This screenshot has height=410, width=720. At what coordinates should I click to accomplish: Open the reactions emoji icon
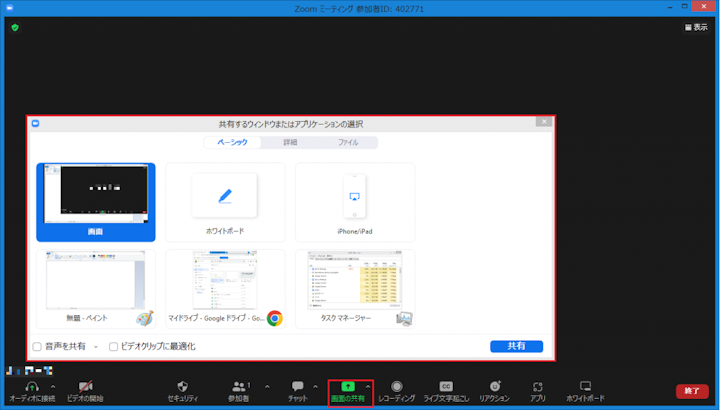coord(494,386)
